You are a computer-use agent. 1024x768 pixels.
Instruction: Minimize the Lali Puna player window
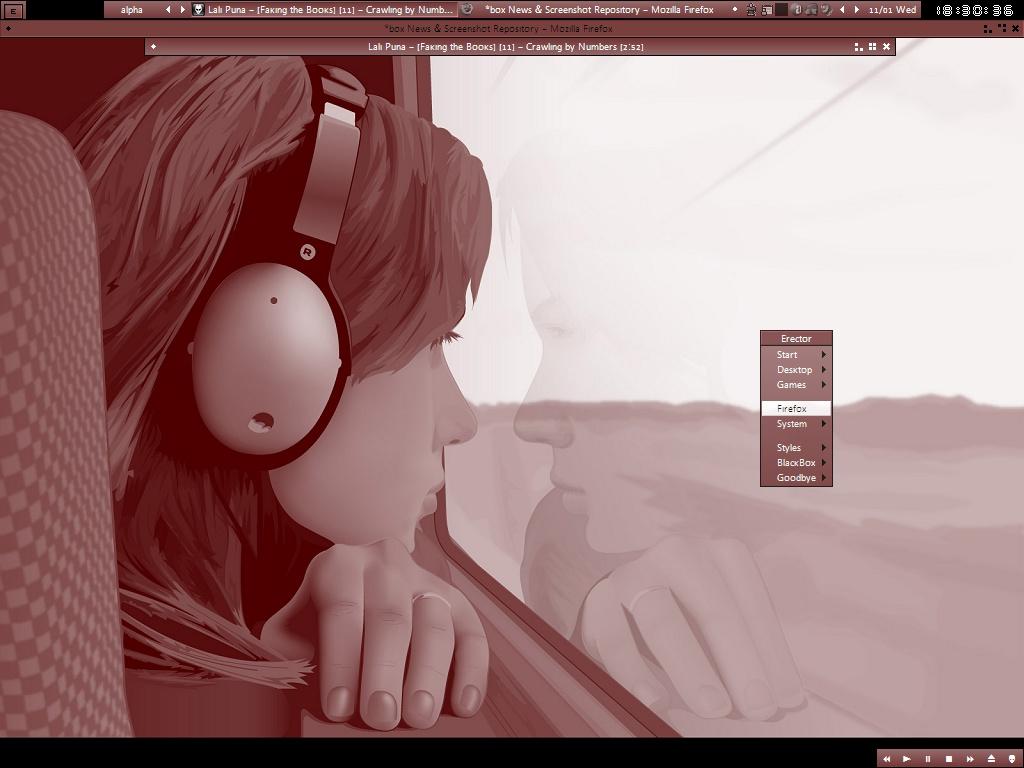point(858,47)
